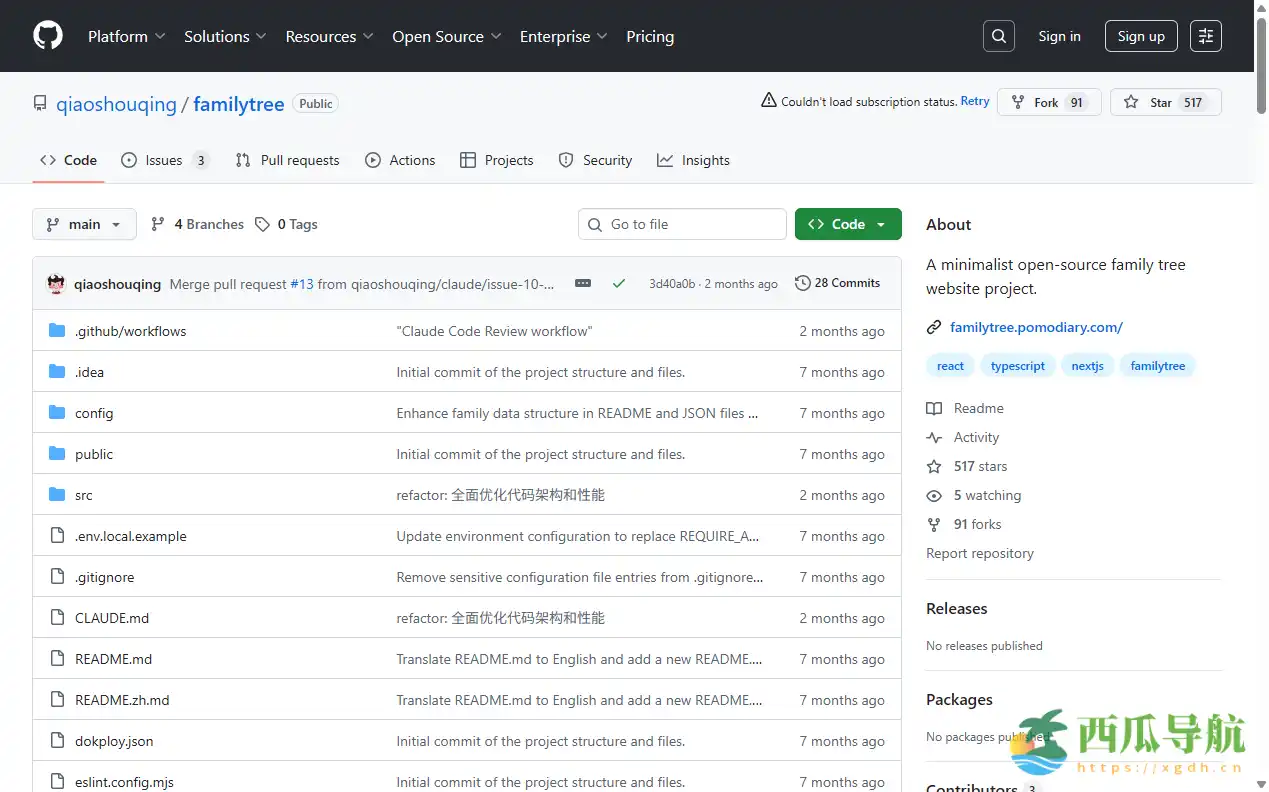The image size is (1269, 792).
Task: Expand the Platform navigation menu
Action: (126, 36)
